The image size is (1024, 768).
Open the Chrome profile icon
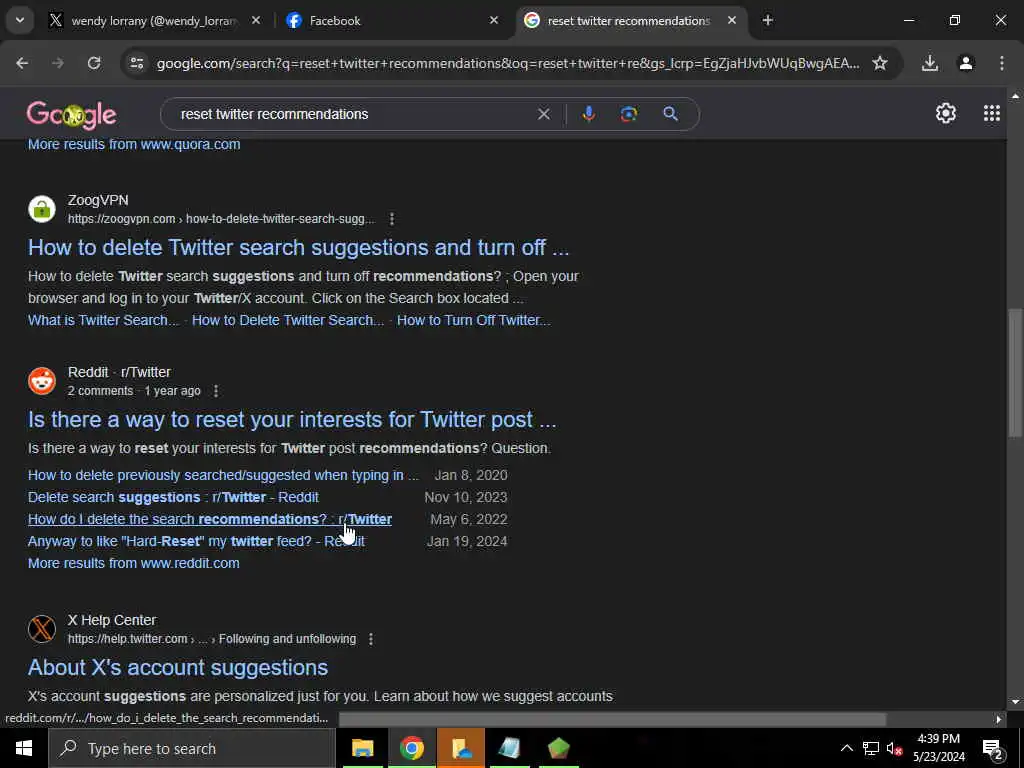965,63
